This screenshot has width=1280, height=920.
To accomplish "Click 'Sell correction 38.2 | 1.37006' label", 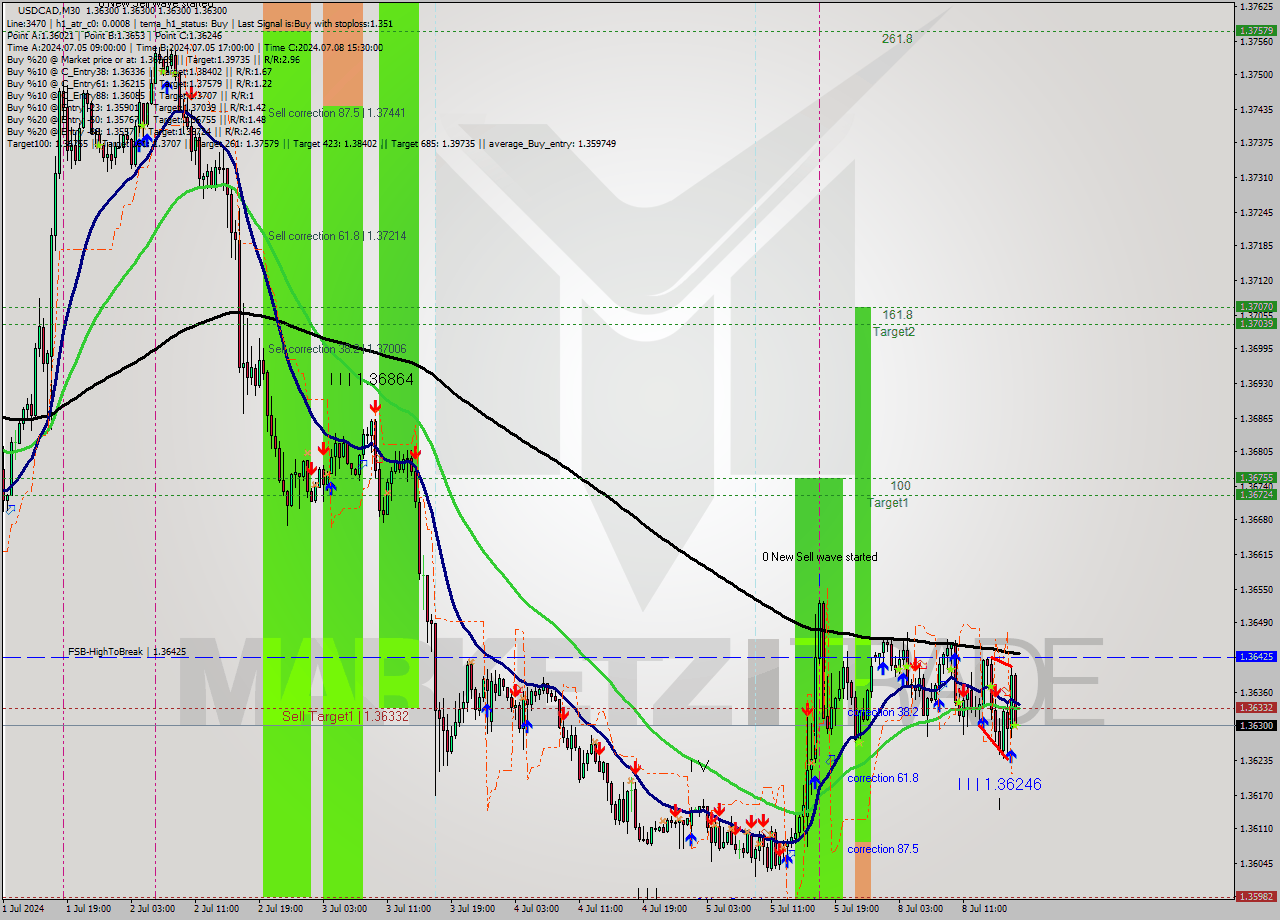I will click(337, 349).
